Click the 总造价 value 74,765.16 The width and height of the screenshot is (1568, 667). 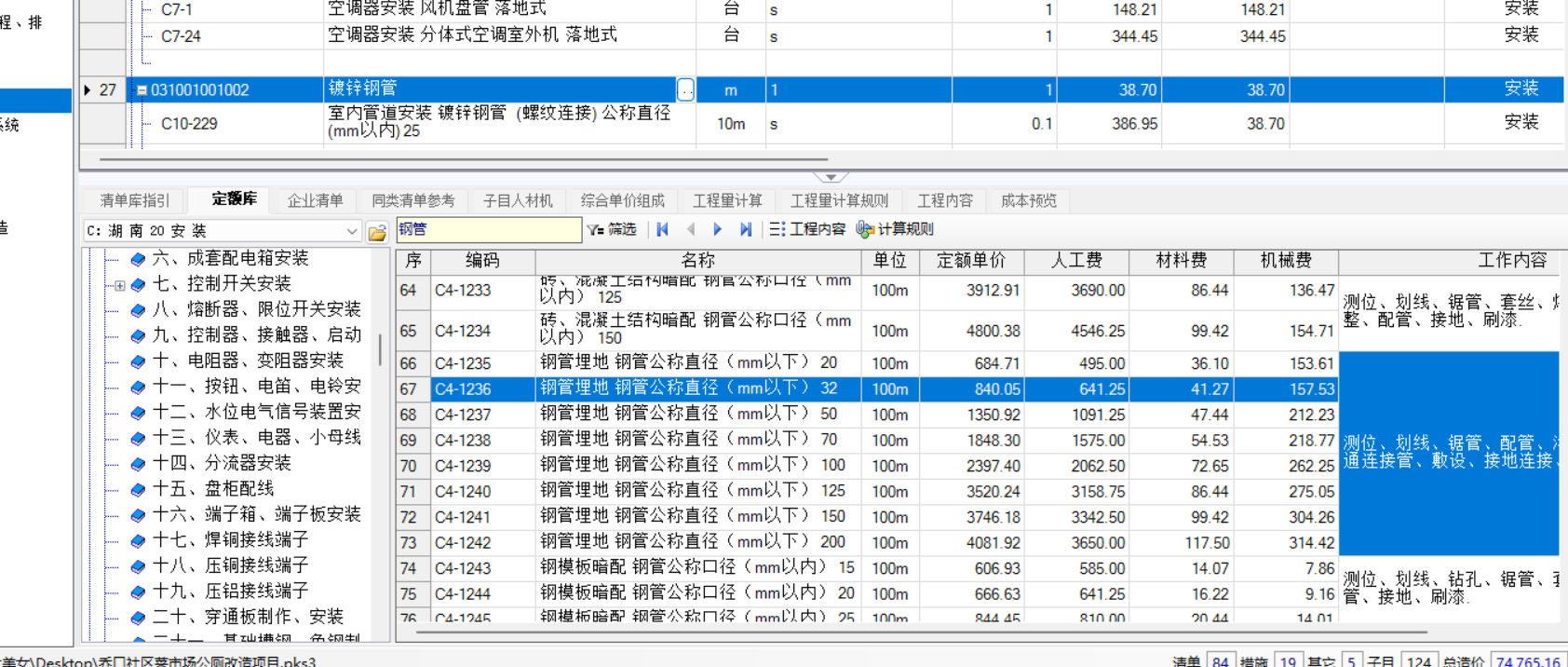pyautogui.click(x=1528, y=660)
